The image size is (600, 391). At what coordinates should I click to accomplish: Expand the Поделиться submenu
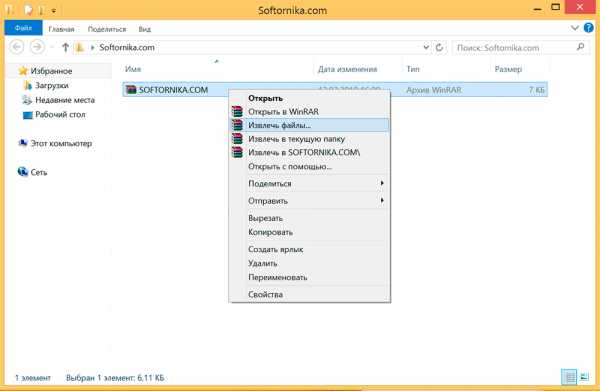coord(382,183)
